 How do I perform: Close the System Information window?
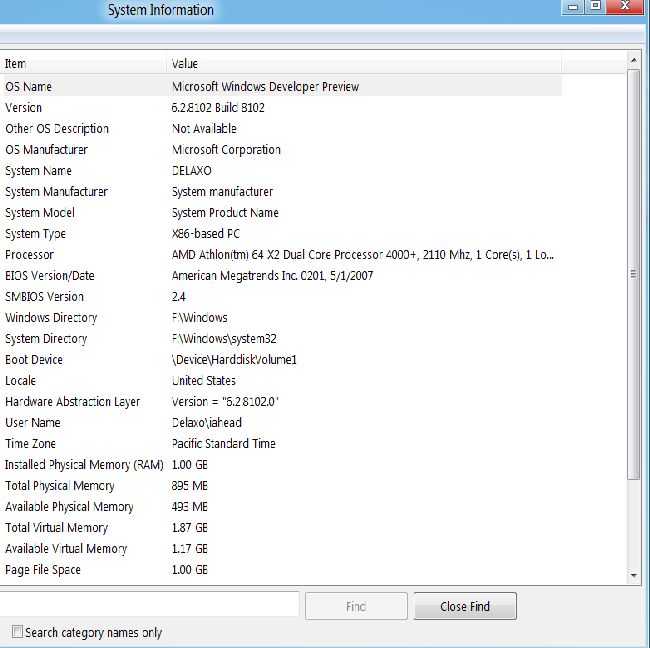click(626, 6)
